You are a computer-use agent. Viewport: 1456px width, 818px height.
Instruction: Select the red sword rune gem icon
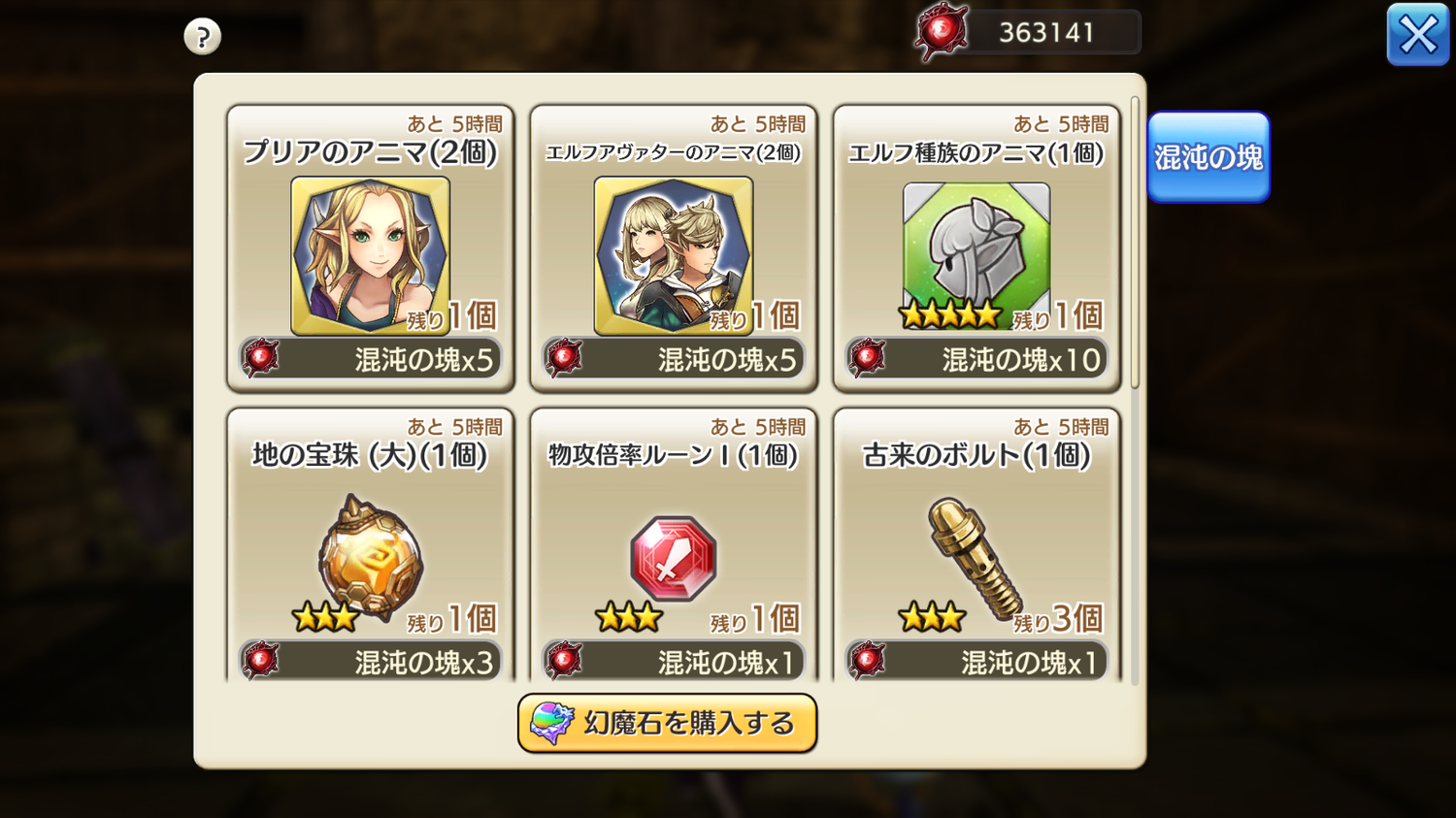tap(673, 559)
